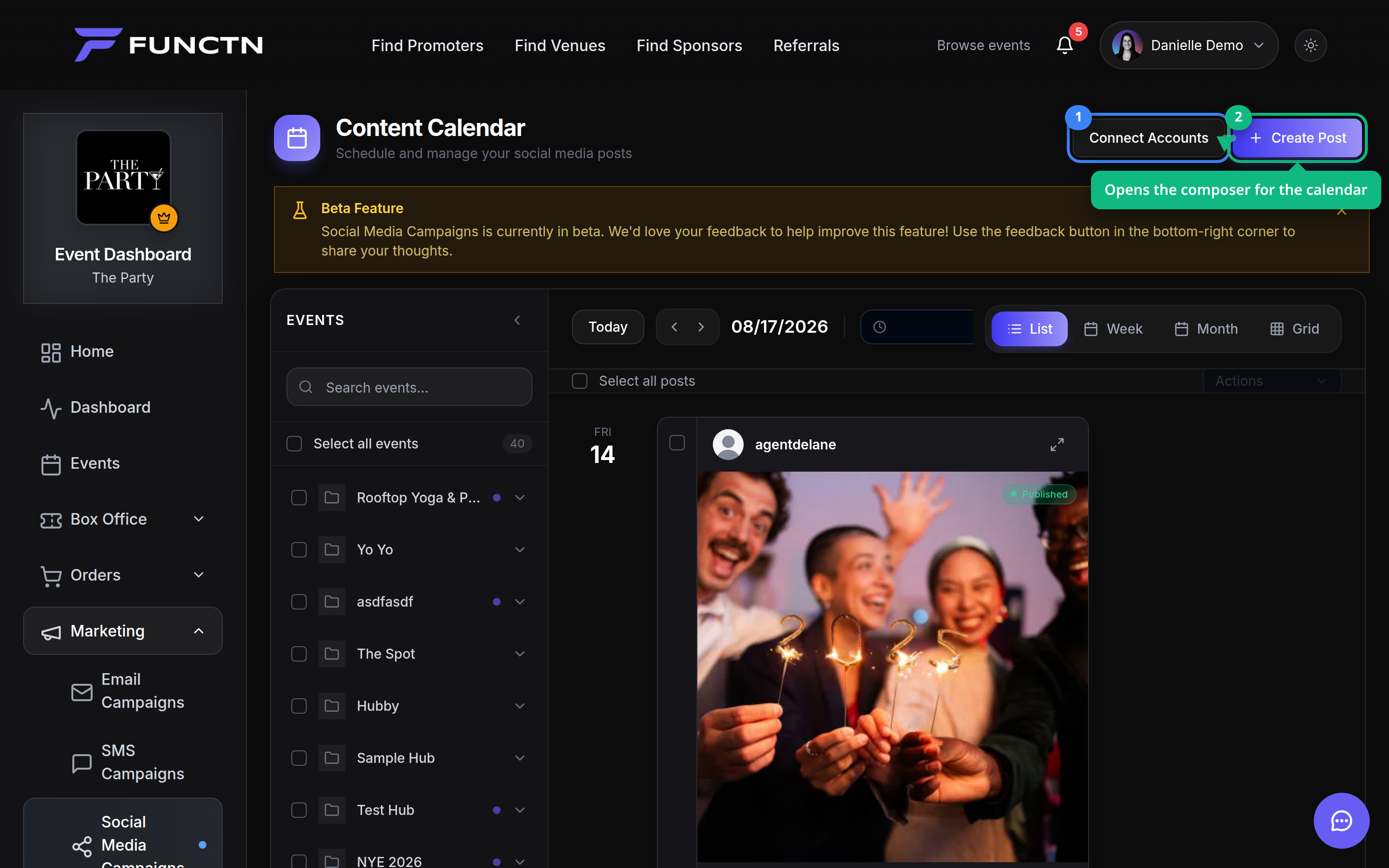Screen dimensions: 1389x868
Task: Check Select all events
Action: click(x=294, y=443)
